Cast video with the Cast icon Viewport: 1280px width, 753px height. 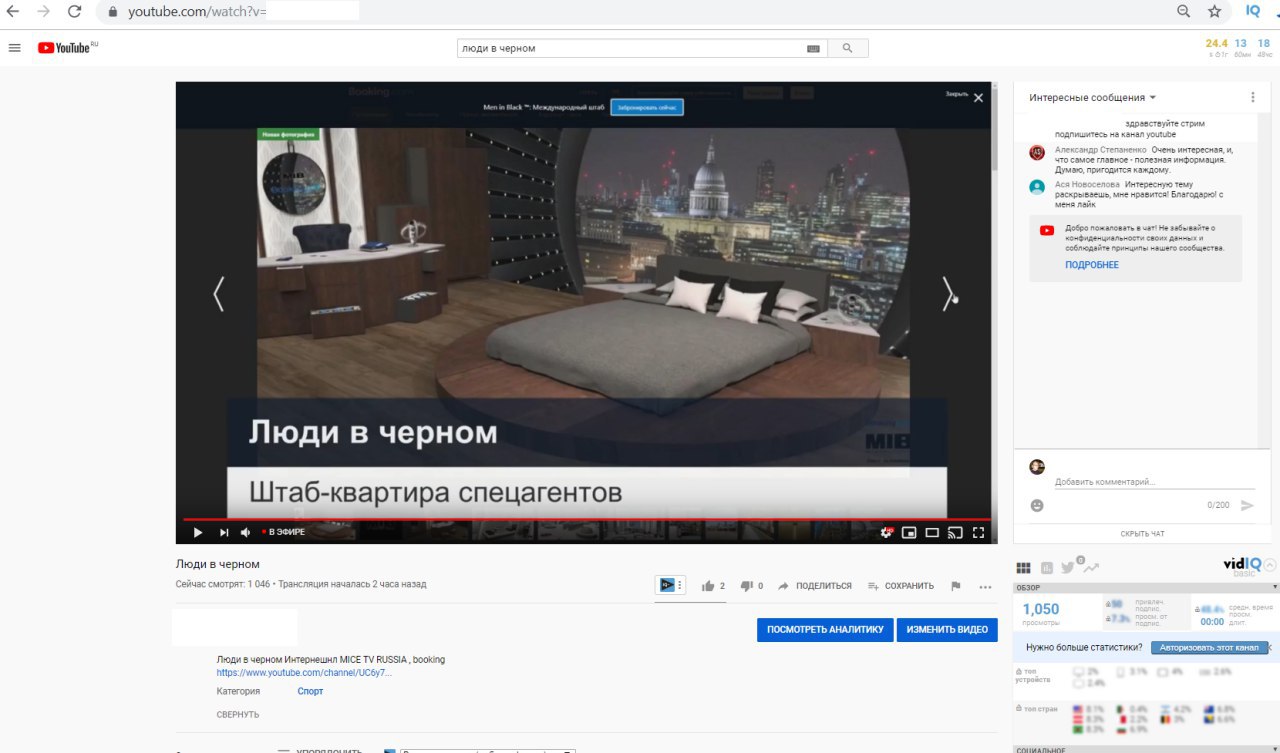955,532
